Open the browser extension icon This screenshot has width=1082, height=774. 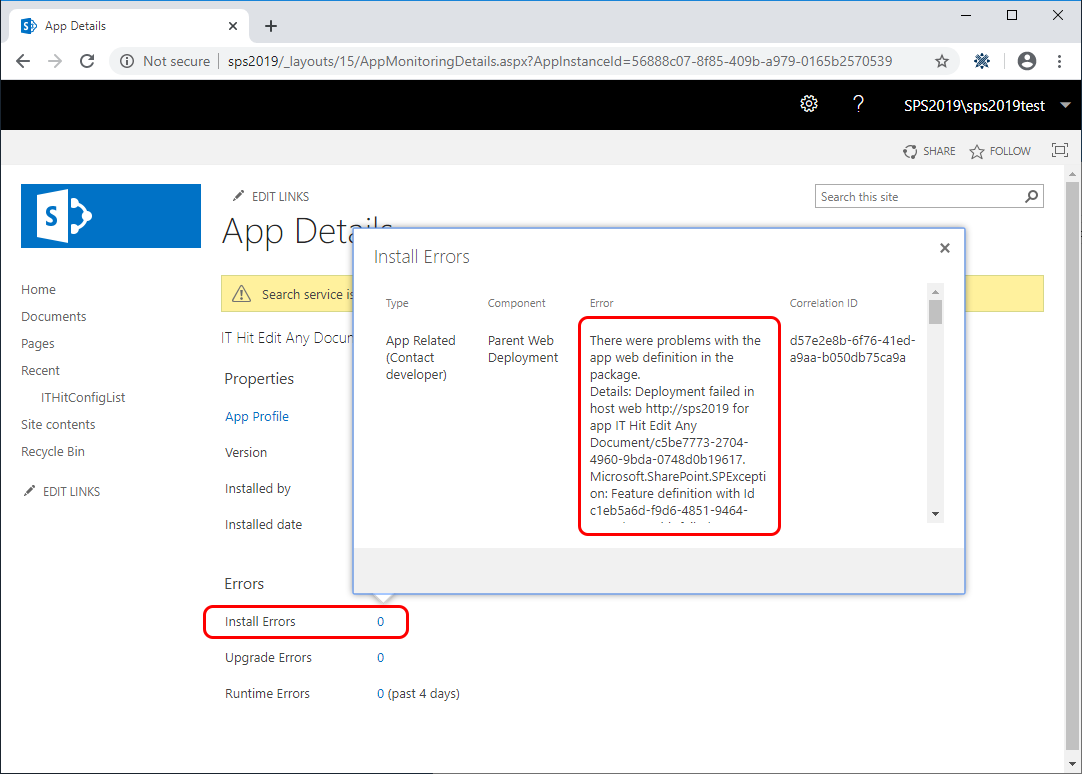[982, 61]
